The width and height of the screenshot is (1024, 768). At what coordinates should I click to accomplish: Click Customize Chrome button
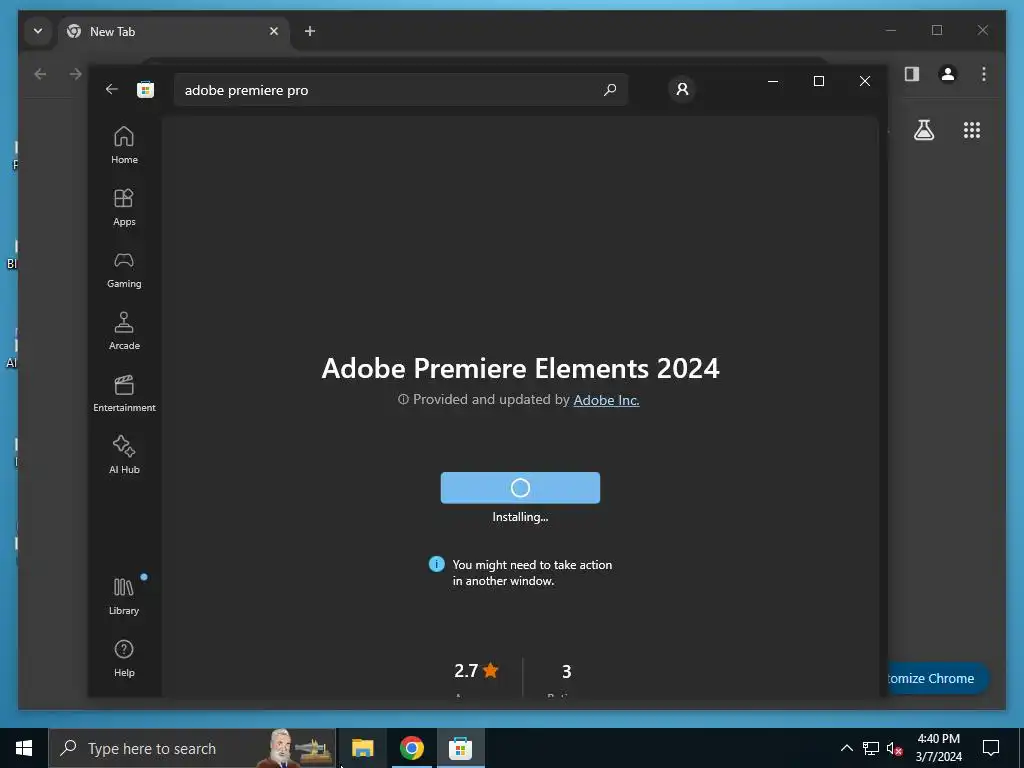(x=936, y=679)
